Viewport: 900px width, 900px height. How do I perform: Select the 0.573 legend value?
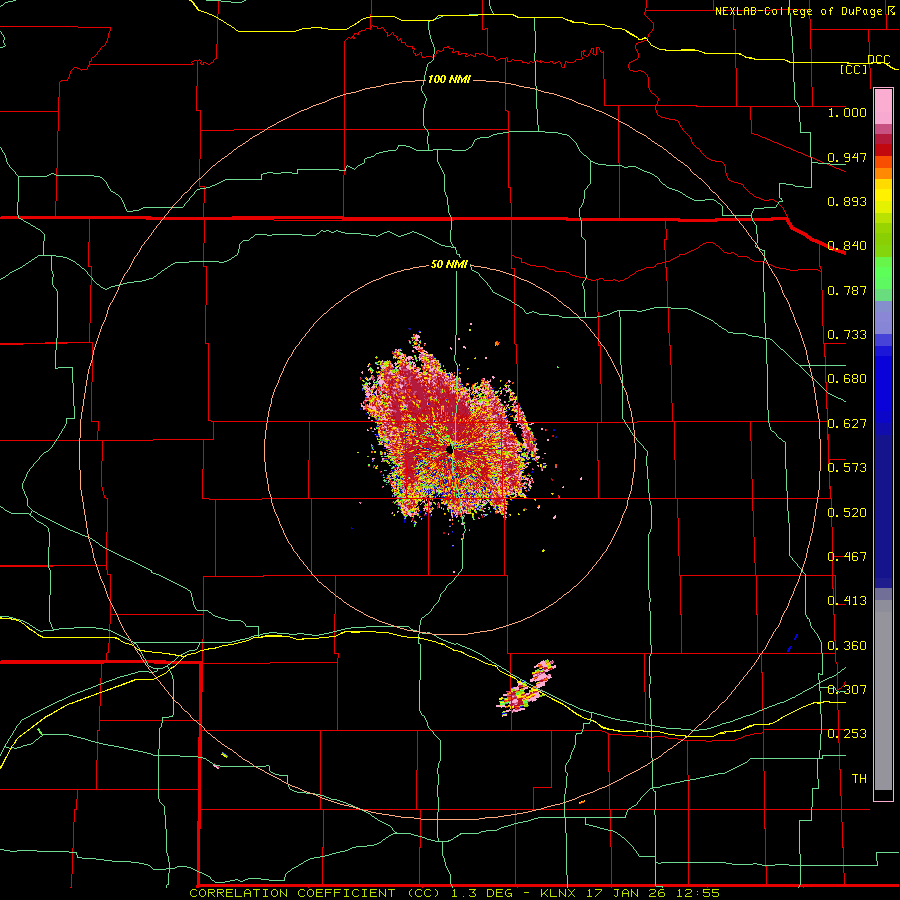click(847, 468)
